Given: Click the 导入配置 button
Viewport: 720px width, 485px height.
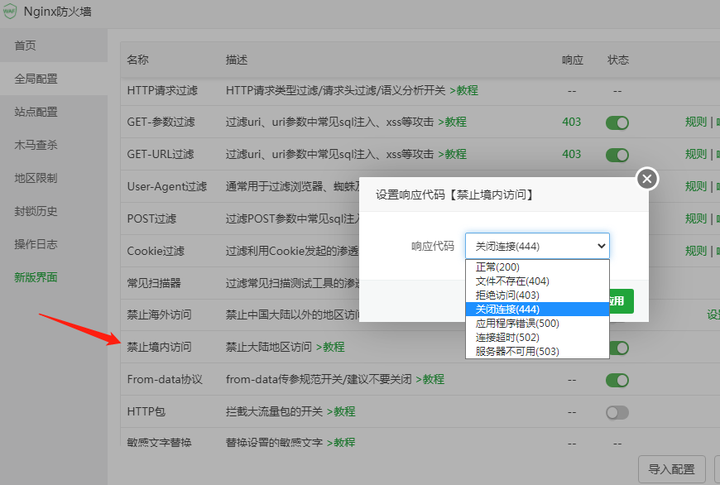Looking at the screenshot, I should (x=672, y=469).
